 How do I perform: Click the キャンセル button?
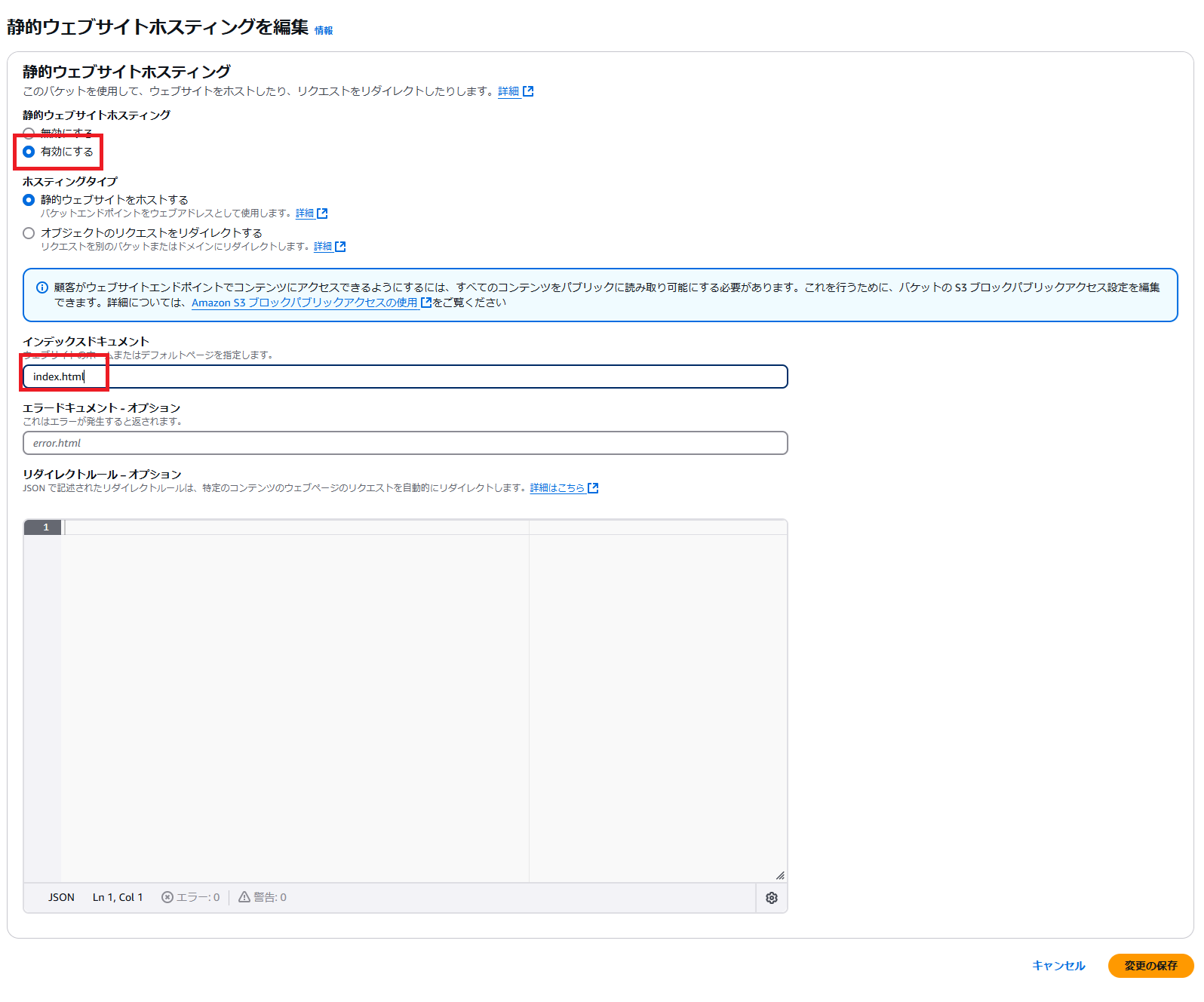[1058, 966]
